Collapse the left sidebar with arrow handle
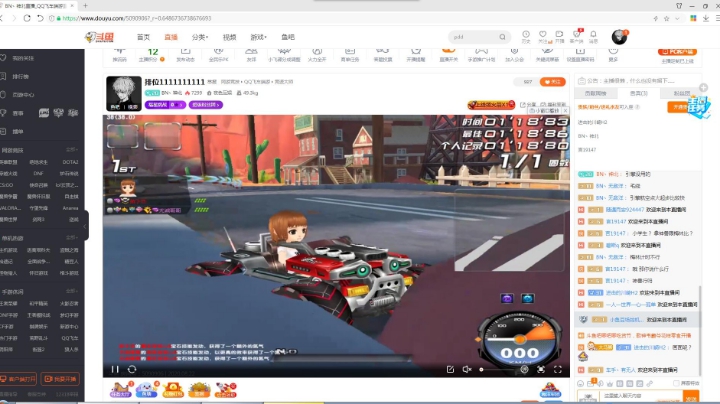This screenshot has width=720, height=404. [x=85, y=225]
